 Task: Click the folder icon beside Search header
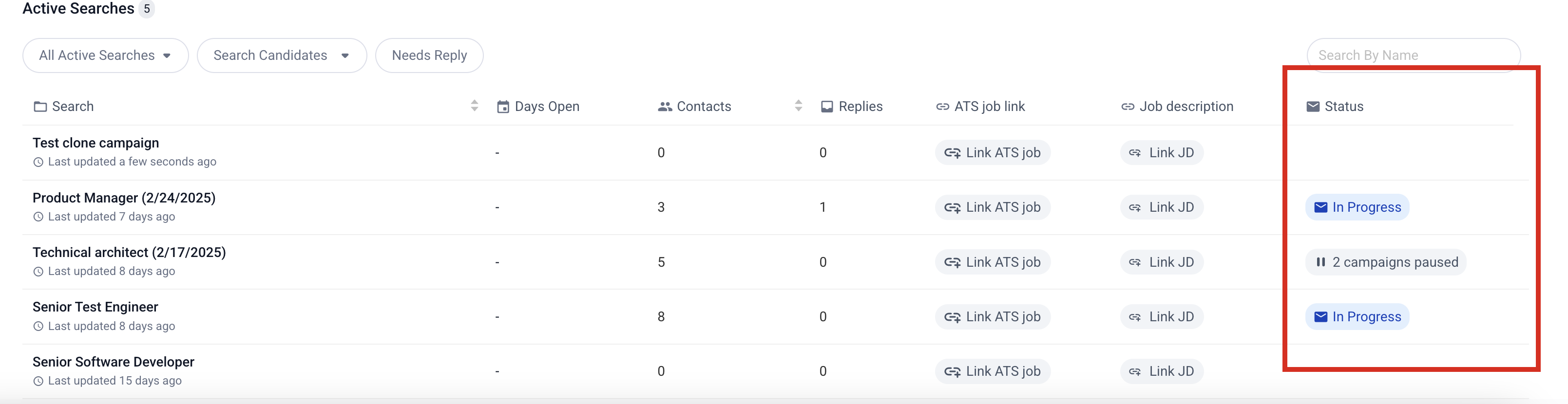coord(40,107)
